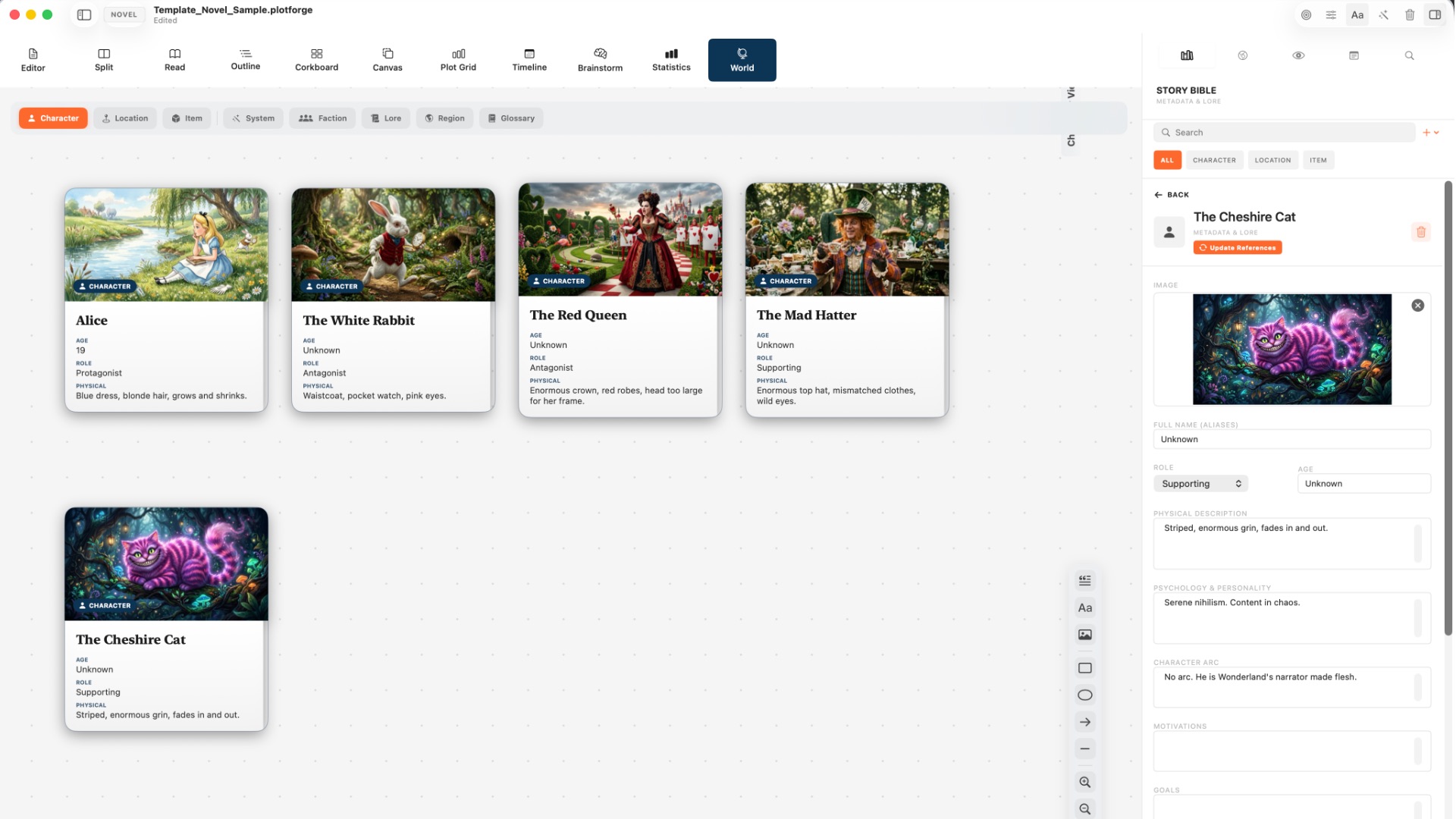Click the Aa typography button in title bar

1357,14
